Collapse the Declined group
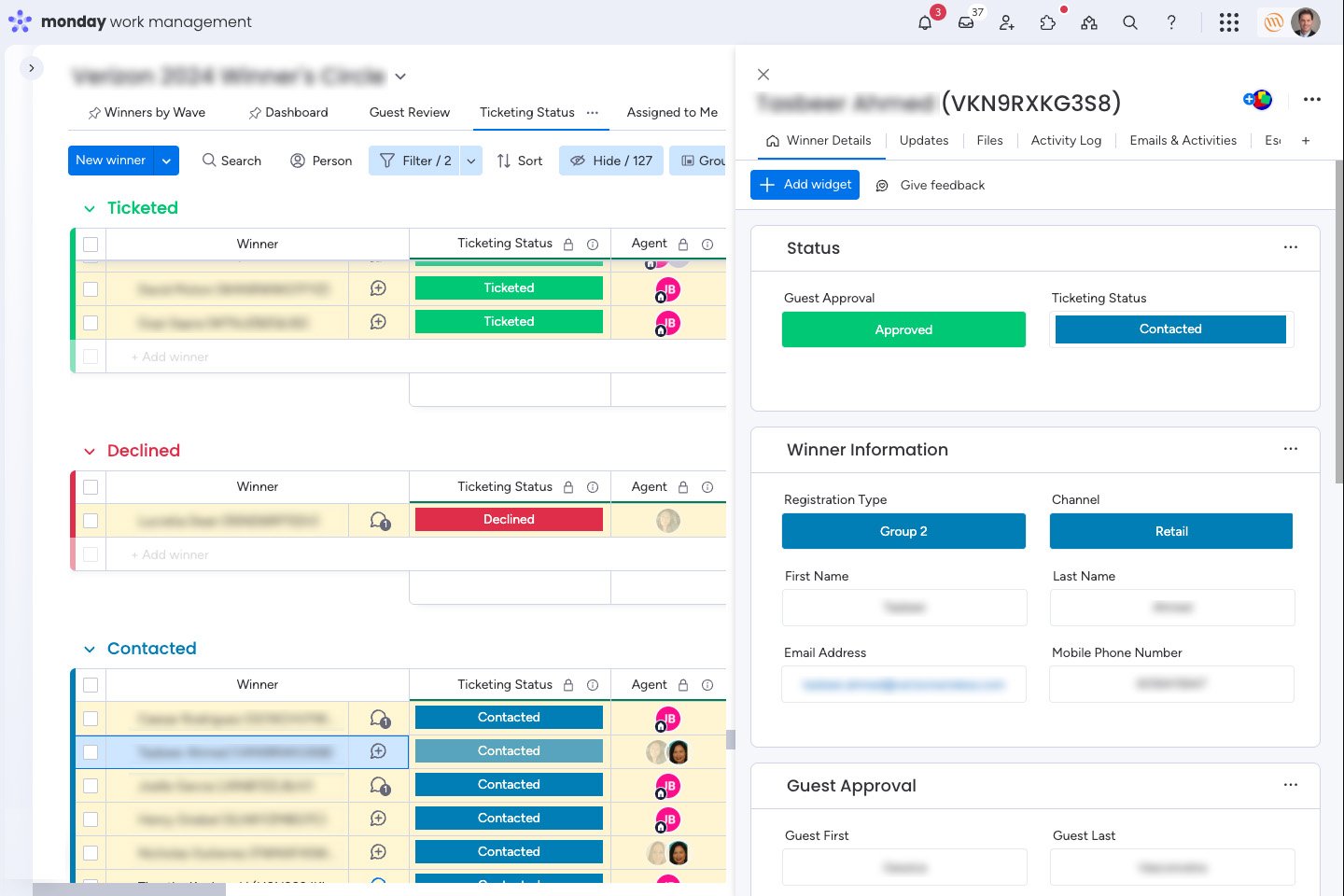This screenshot has width=1344, height=896. (90, 452)
